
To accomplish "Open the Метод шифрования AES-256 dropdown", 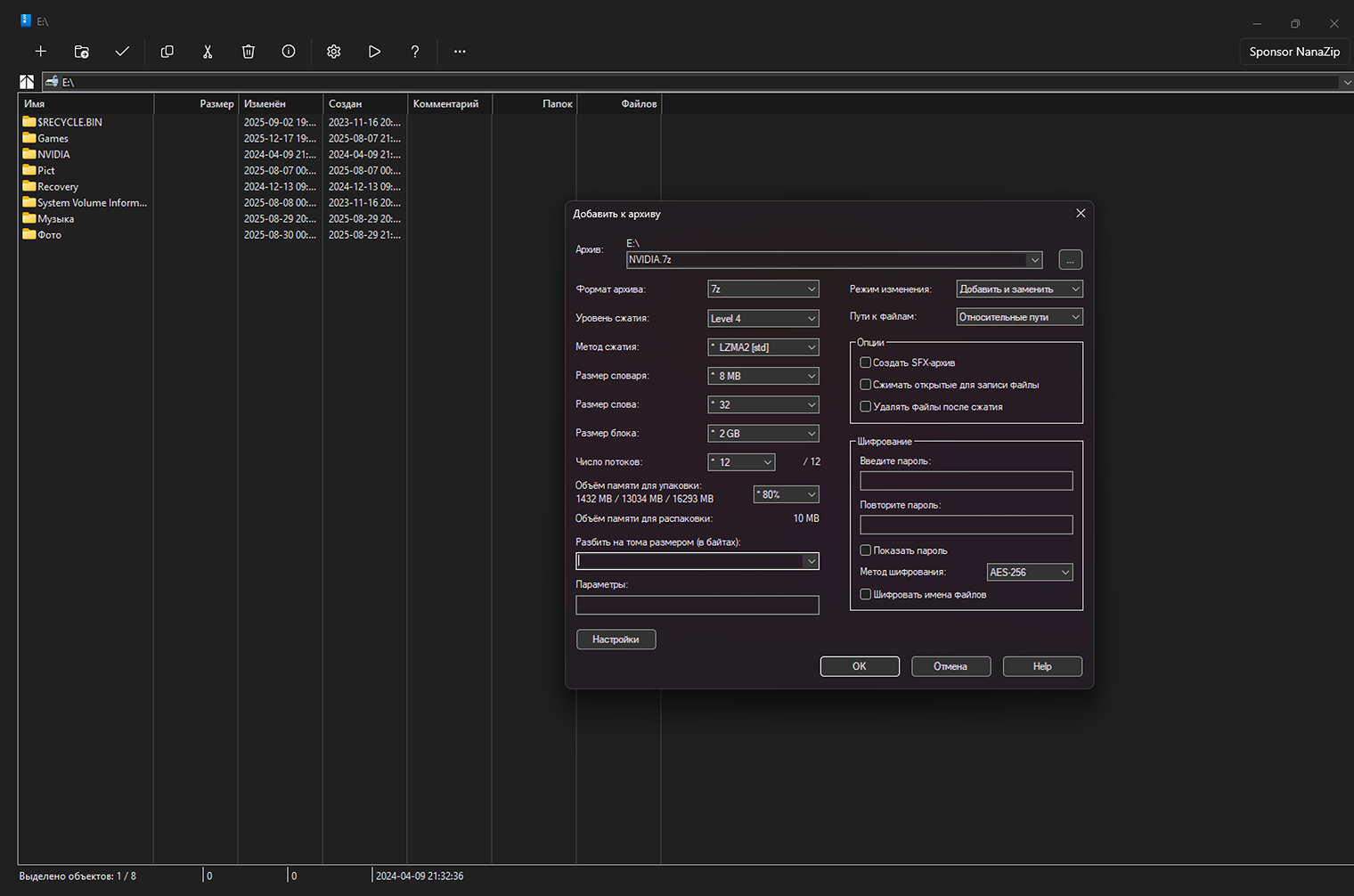I will (x=1029, y=573).
